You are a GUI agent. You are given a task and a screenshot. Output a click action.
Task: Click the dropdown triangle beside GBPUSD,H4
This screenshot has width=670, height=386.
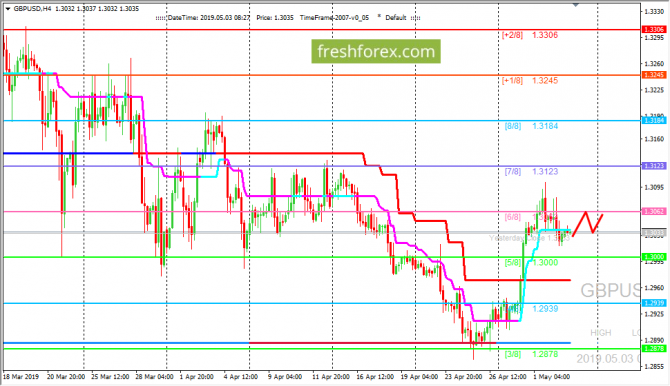[x=8, y=9]
